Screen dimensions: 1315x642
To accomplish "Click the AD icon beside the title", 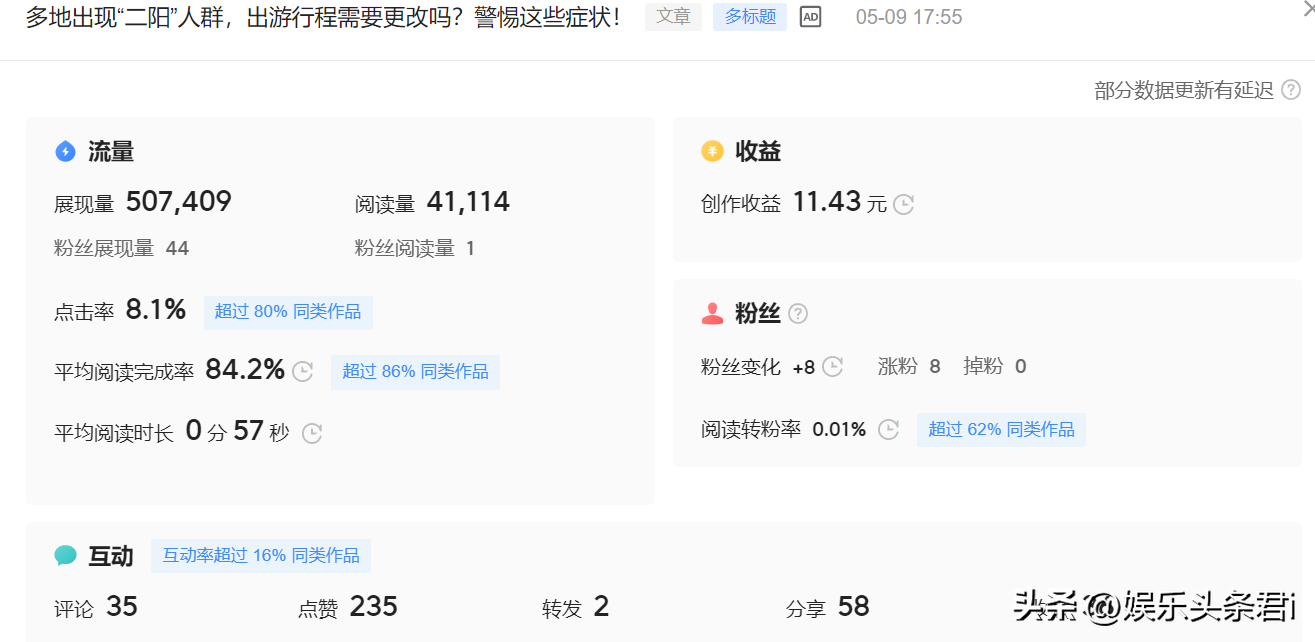I will tap(810, 17).
